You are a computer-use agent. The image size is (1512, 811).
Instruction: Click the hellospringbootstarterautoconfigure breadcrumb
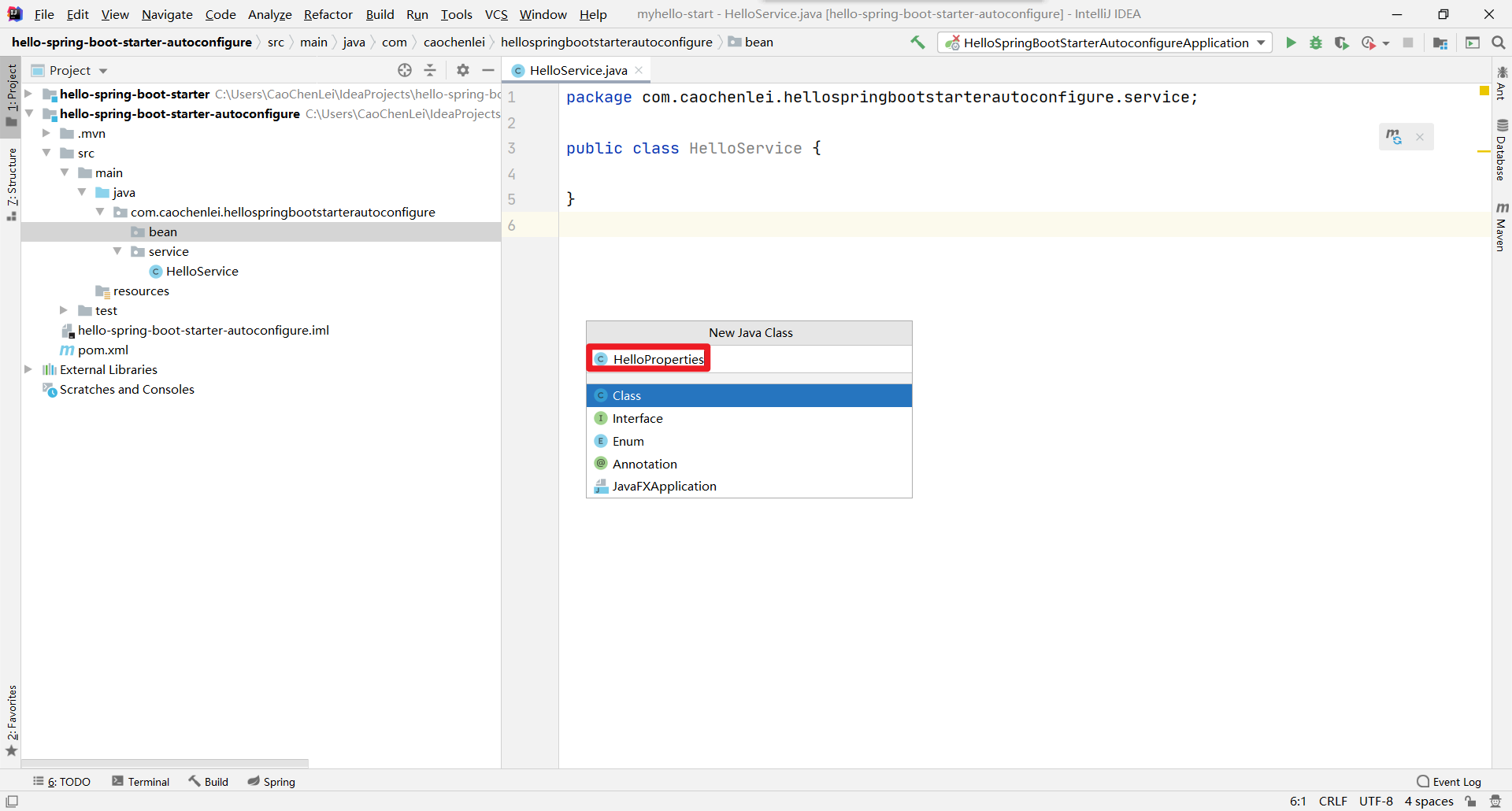[x=606, y=43]
